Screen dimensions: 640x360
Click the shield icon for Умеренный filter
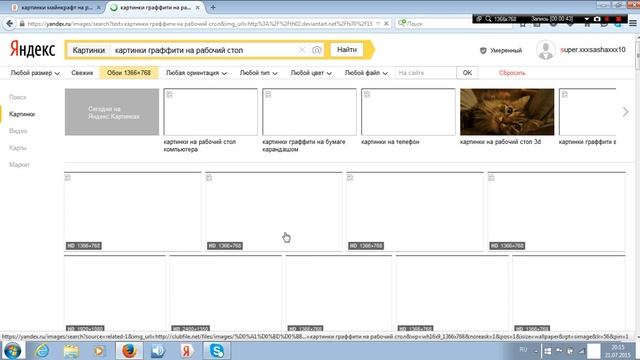[x=483, y=50]
